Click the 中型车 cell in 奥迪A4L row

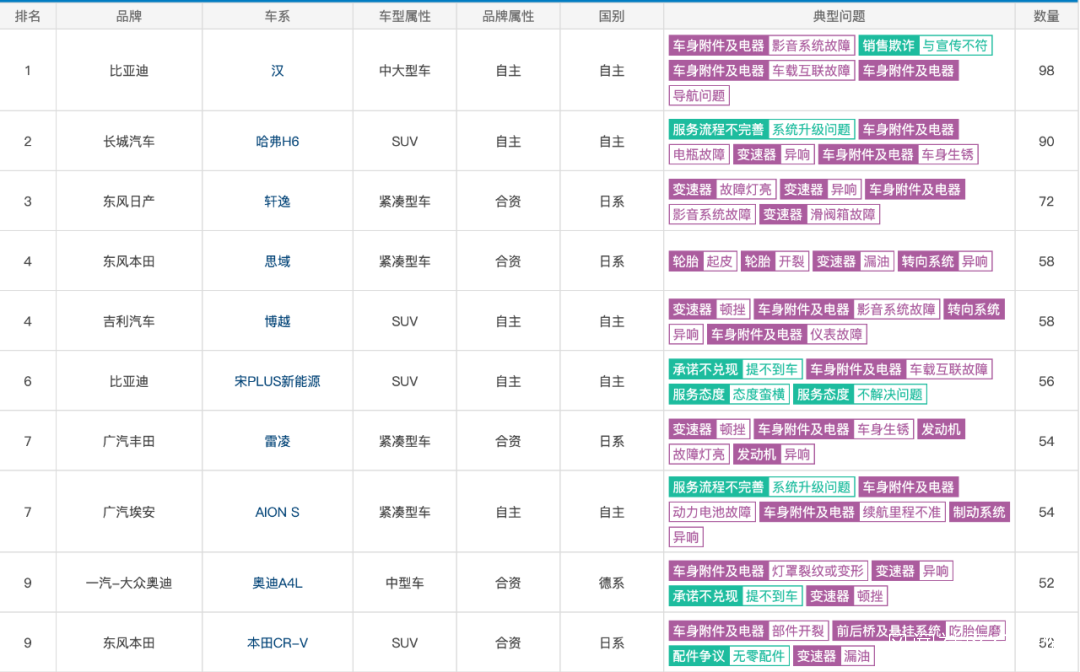click(x=404, y=583)
